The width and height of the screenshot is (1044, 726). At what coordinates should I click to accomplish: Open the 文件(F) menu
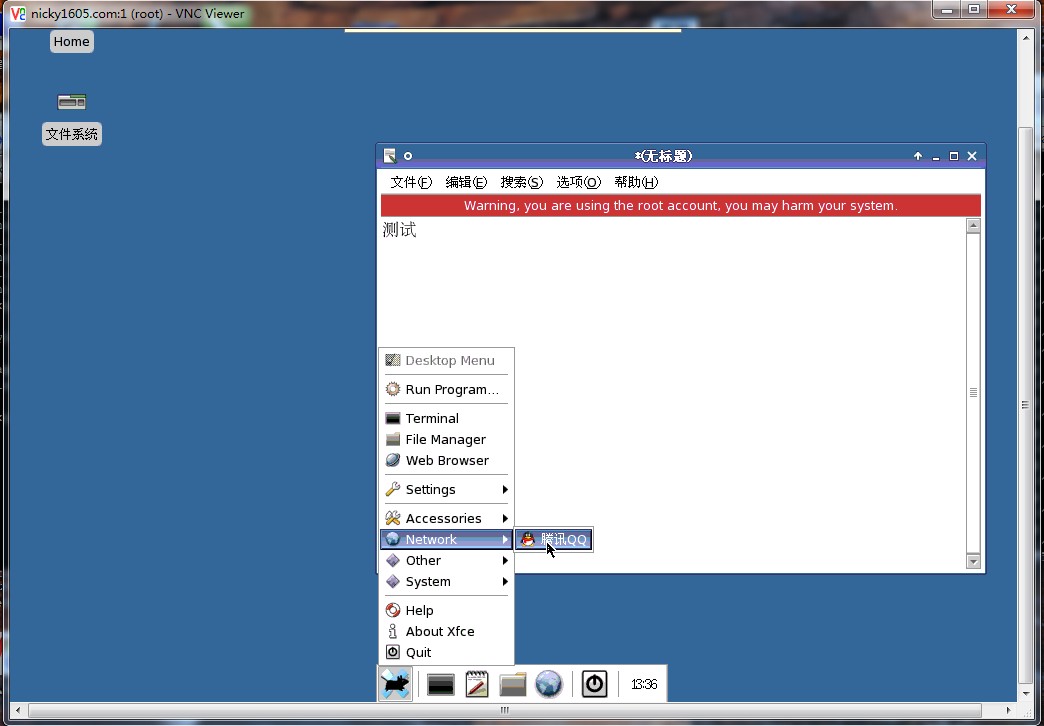pyautogui.click(x=411, y=182)
